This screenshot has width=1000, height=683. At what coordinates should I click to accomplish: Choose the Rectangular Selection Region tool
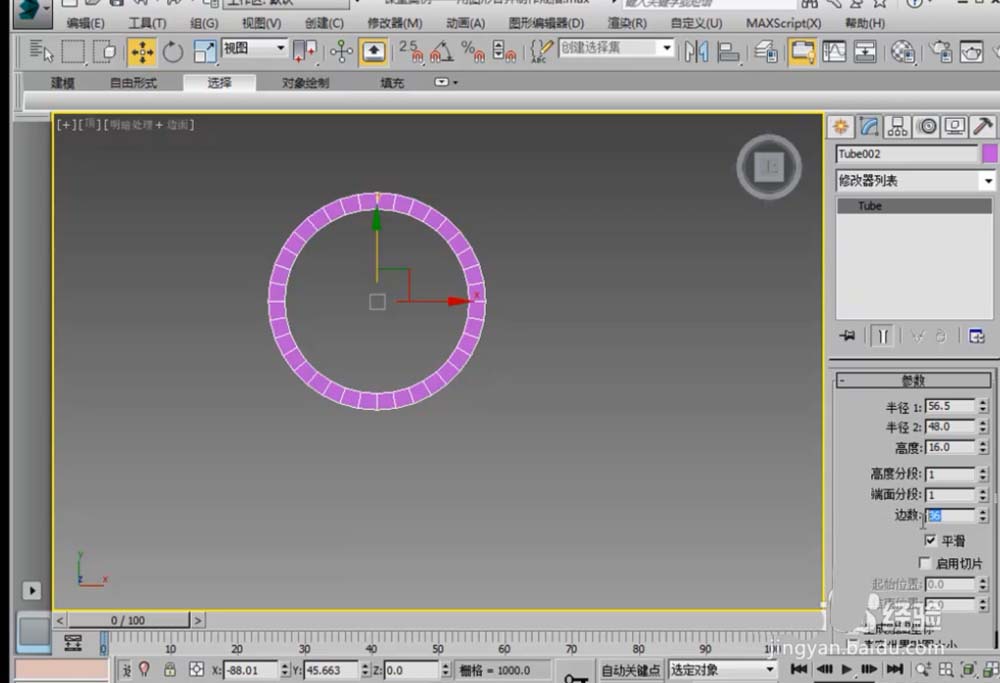pyautogui.click(x=73, y=52)
